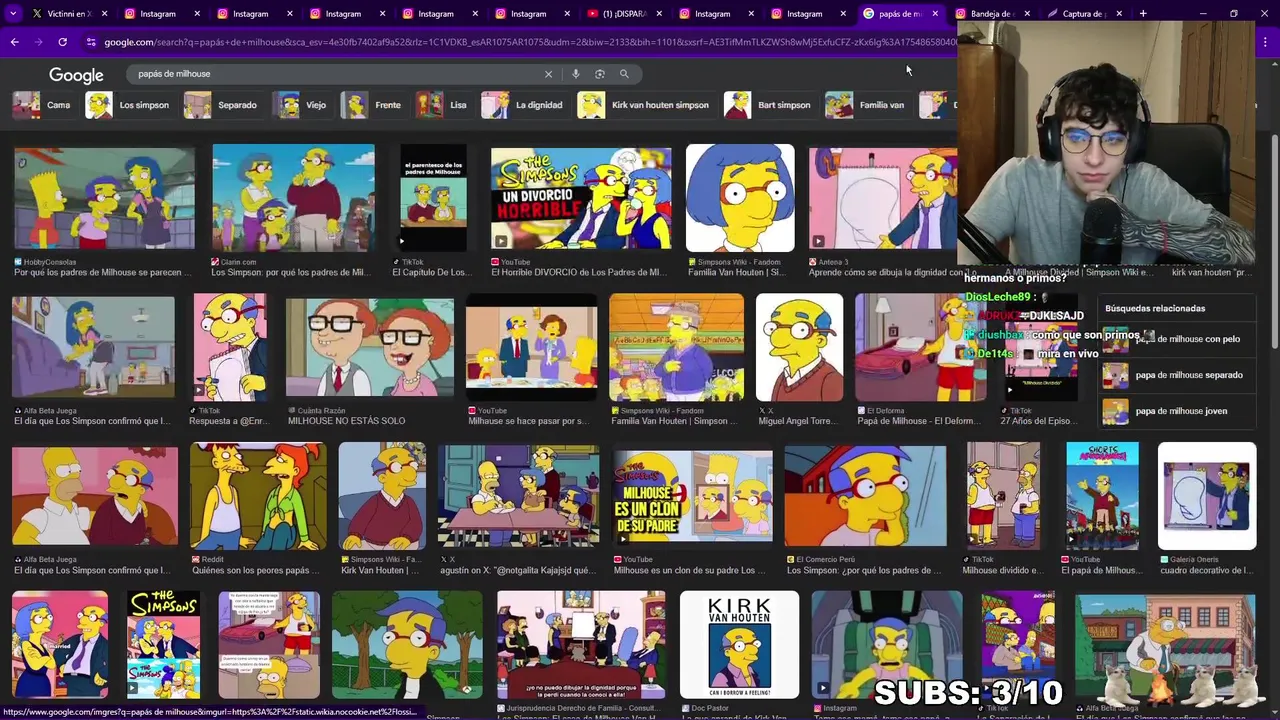The image size is (1280, 720).
Task: Start voice search with the microphone icon
Action: [x=575, y=74]
